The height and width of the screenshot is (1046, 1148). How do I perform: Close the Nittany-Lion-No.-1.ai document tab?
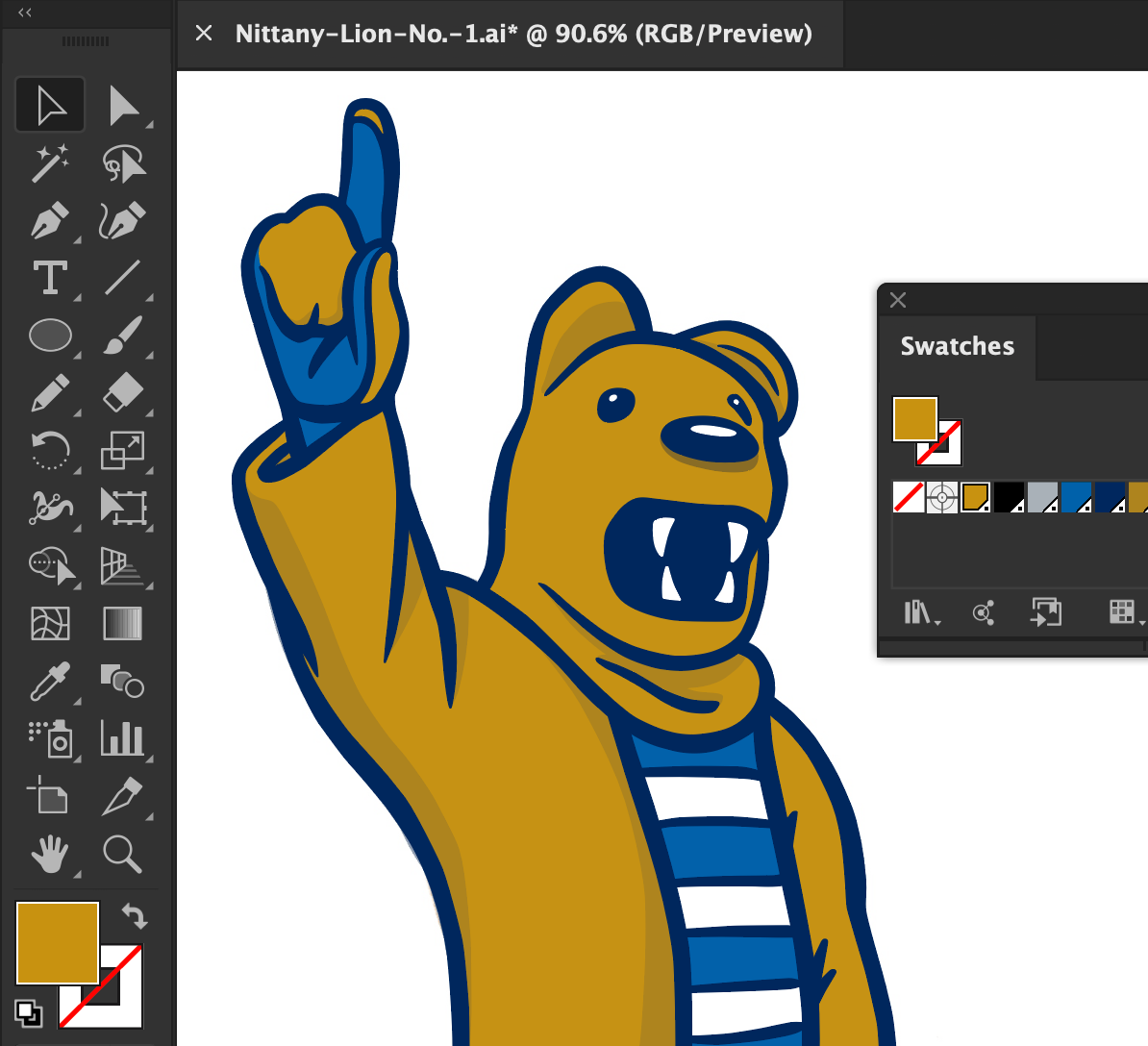204,33
